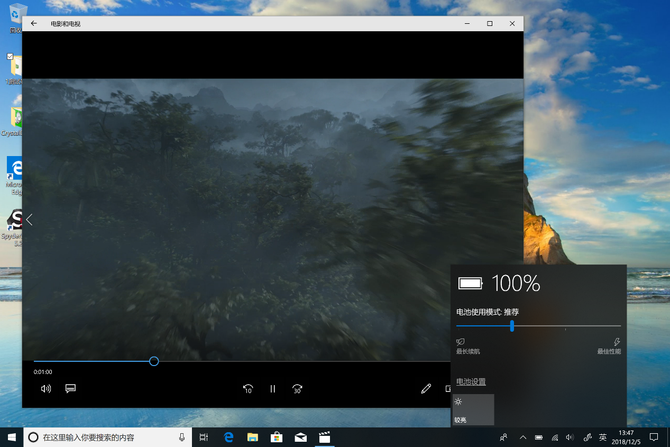Click the elapsed time label 0:01:00
Image resolution: width=670 pixels, height=447 pixels.
coord(43,372)
